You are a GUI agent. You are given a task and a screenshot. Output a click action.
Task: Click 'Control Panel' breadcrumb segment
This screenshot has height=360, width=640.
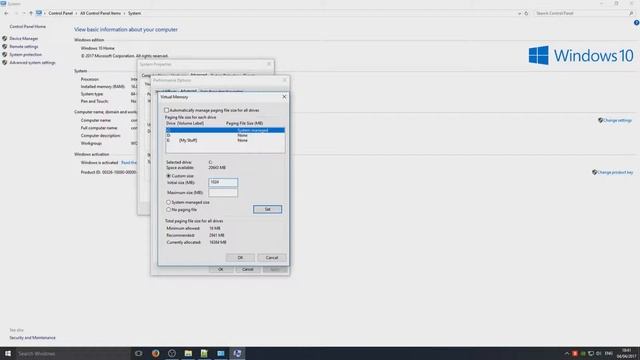[x=60, y=13]
